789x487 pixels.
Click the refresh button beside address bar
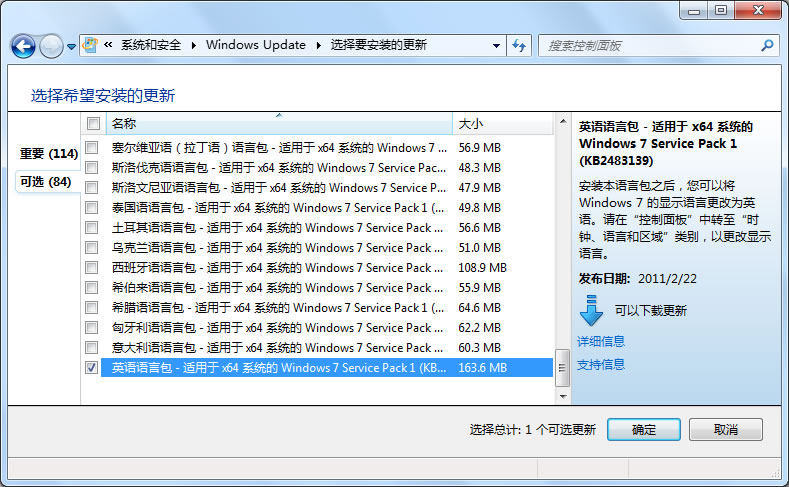(x=519, y=46)
